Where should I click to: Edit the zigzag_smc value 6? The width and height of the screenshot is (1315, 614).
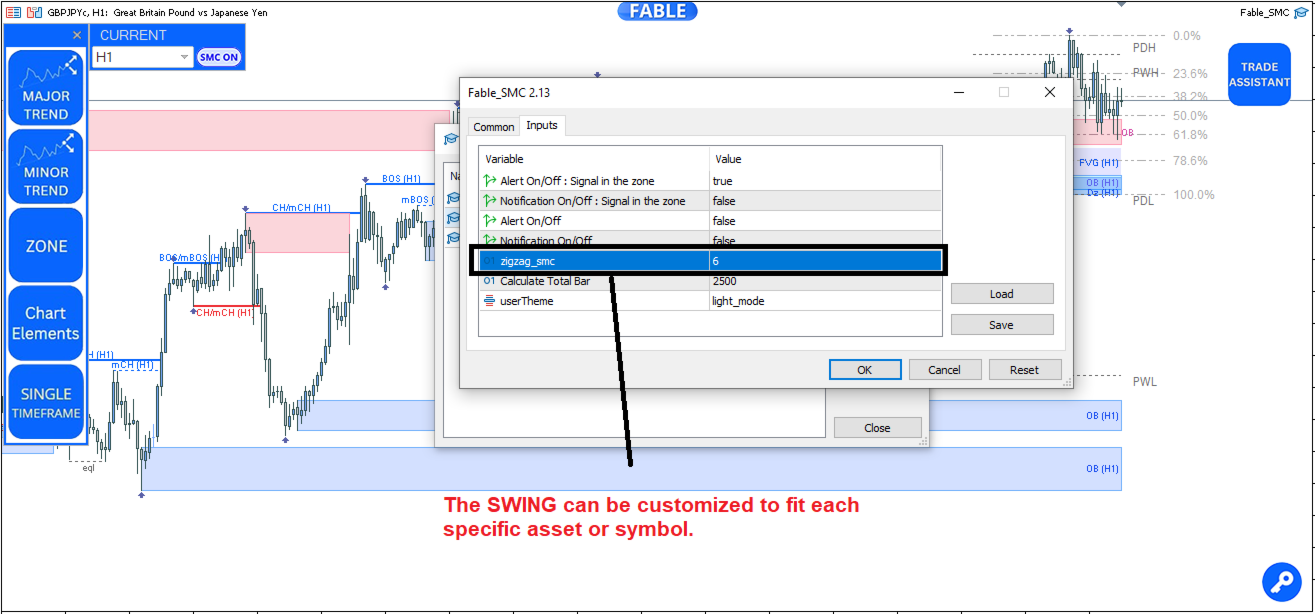pyautogui.click(x=825, y=261)
